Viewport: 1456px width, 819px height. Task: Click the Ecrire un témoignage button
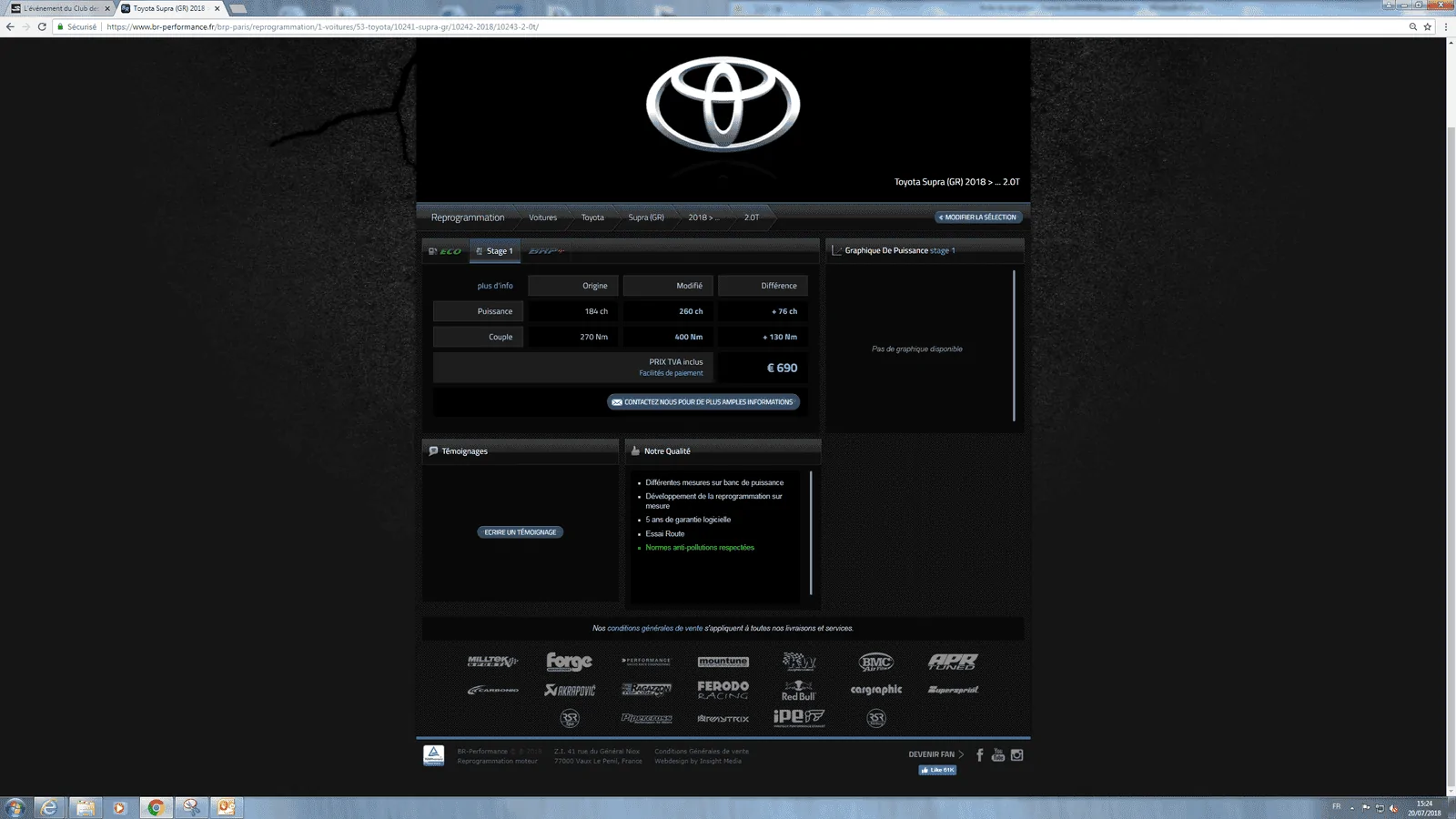click(x=521, y=532)
